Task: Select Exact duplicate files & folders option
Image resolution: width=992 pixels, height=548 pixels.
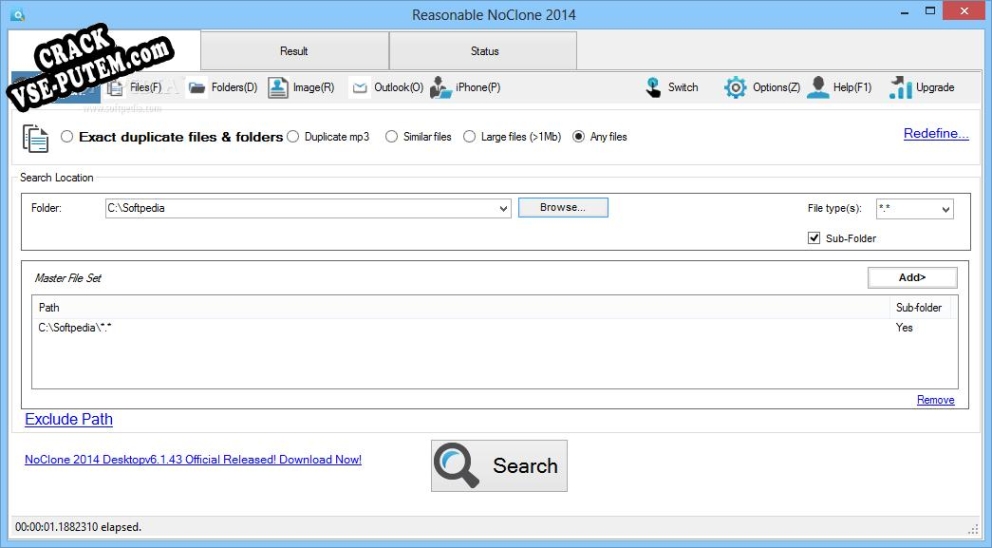Action: [67, 137]
